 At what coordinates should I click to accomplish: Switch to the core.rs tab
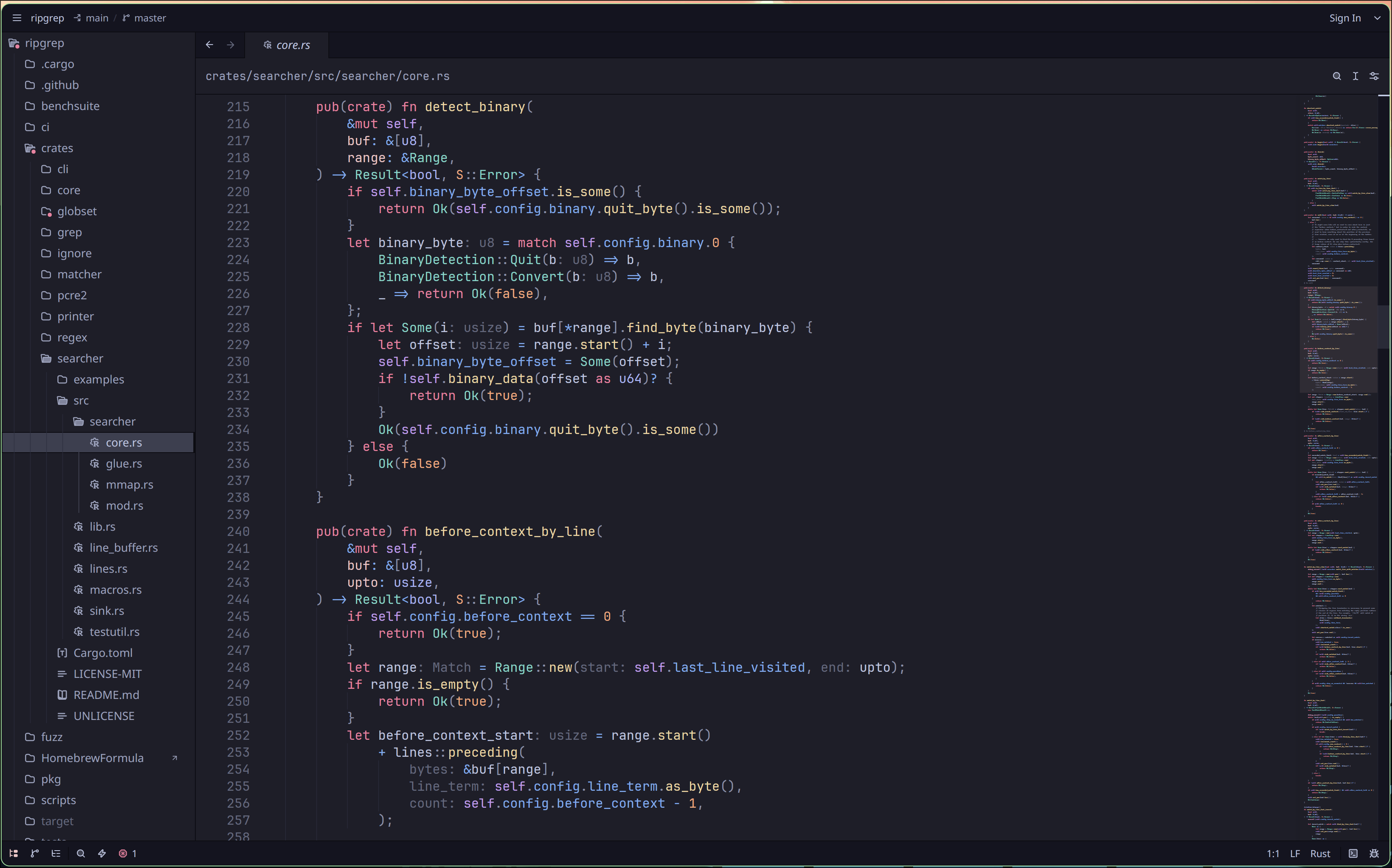point(287,45)
